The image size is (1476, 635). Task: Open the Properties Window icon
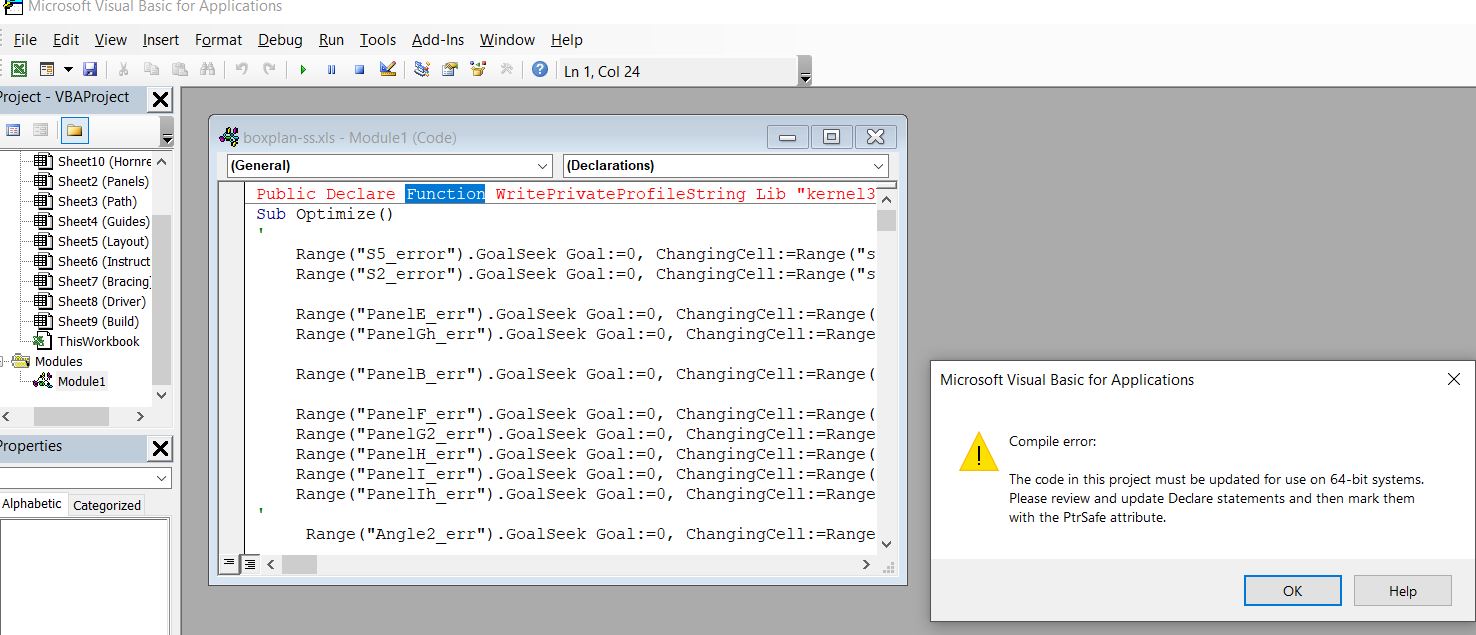[450, 69]
